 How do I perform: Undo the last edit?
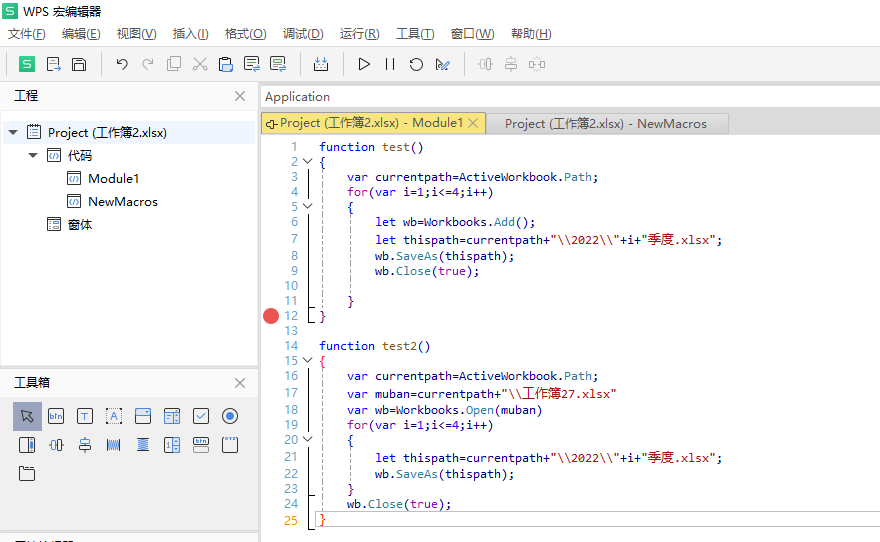point(122,64)
